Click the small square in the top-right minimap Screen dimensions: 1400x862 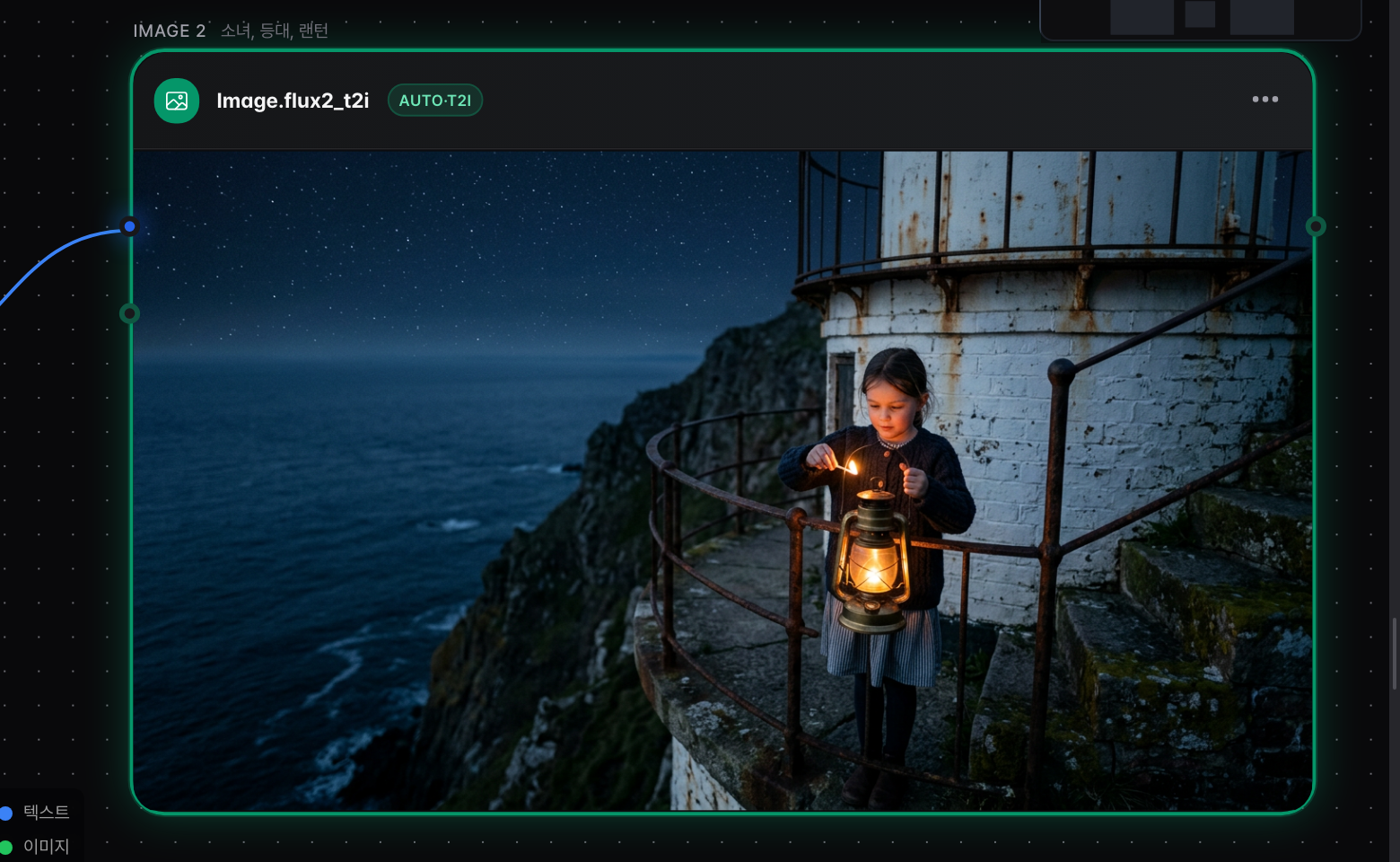(1200, 13)
